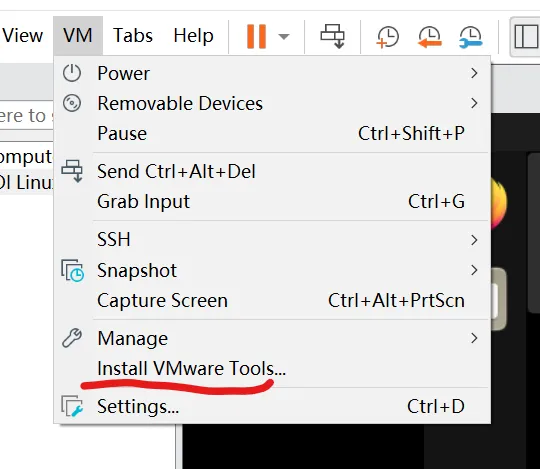
Task: Choose Capture Screen from the menu
Action: point(272,301)
